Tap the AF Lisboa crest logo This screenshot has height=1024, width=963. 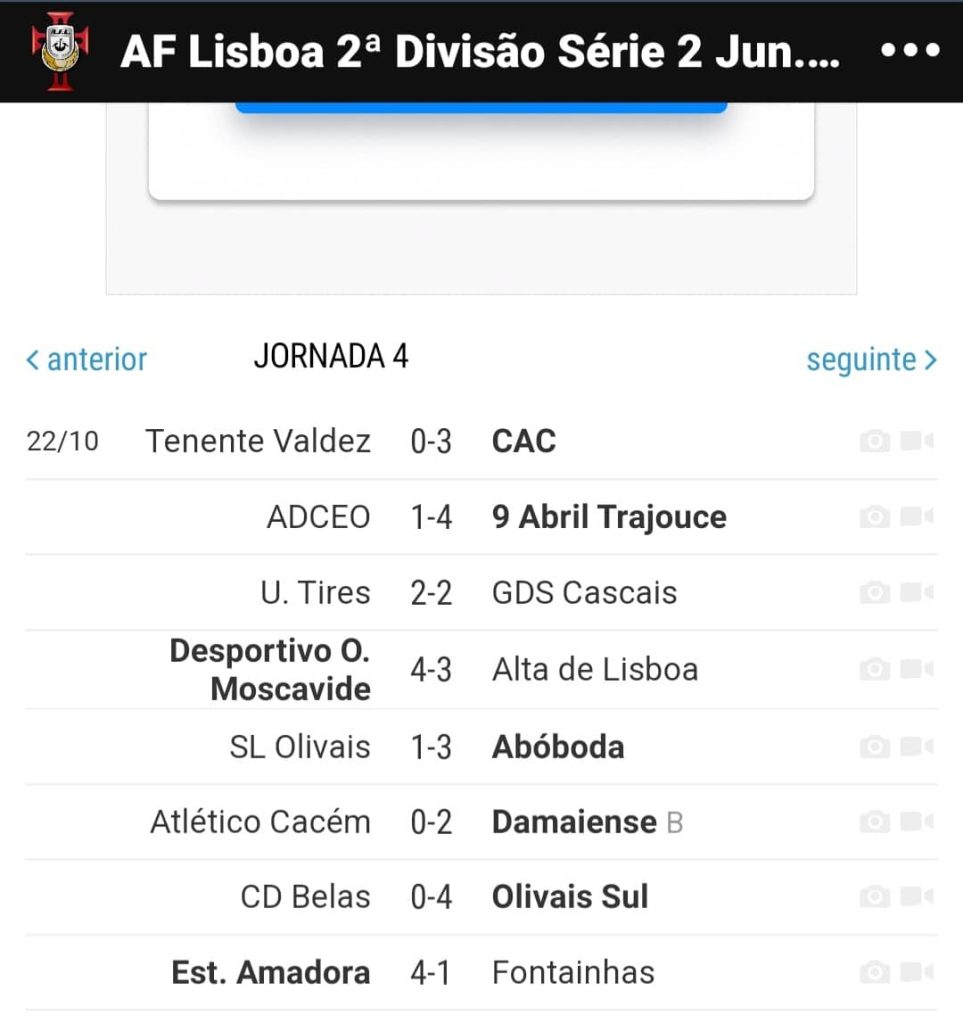[x=60, y=51]
